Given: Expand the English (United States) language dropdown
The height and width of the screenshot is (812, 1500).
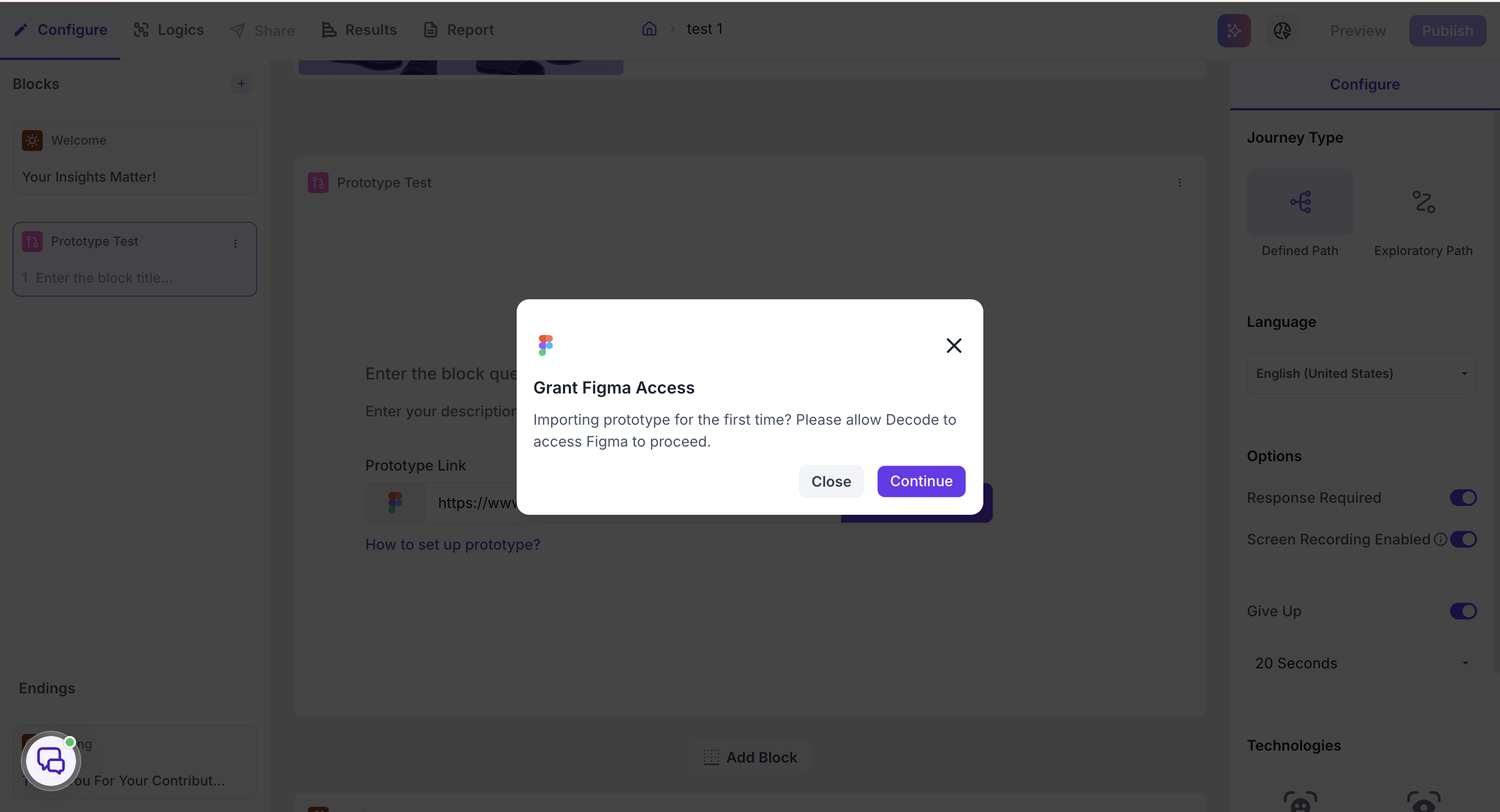Looking at the screenshot, I should tap(1361, 374).
